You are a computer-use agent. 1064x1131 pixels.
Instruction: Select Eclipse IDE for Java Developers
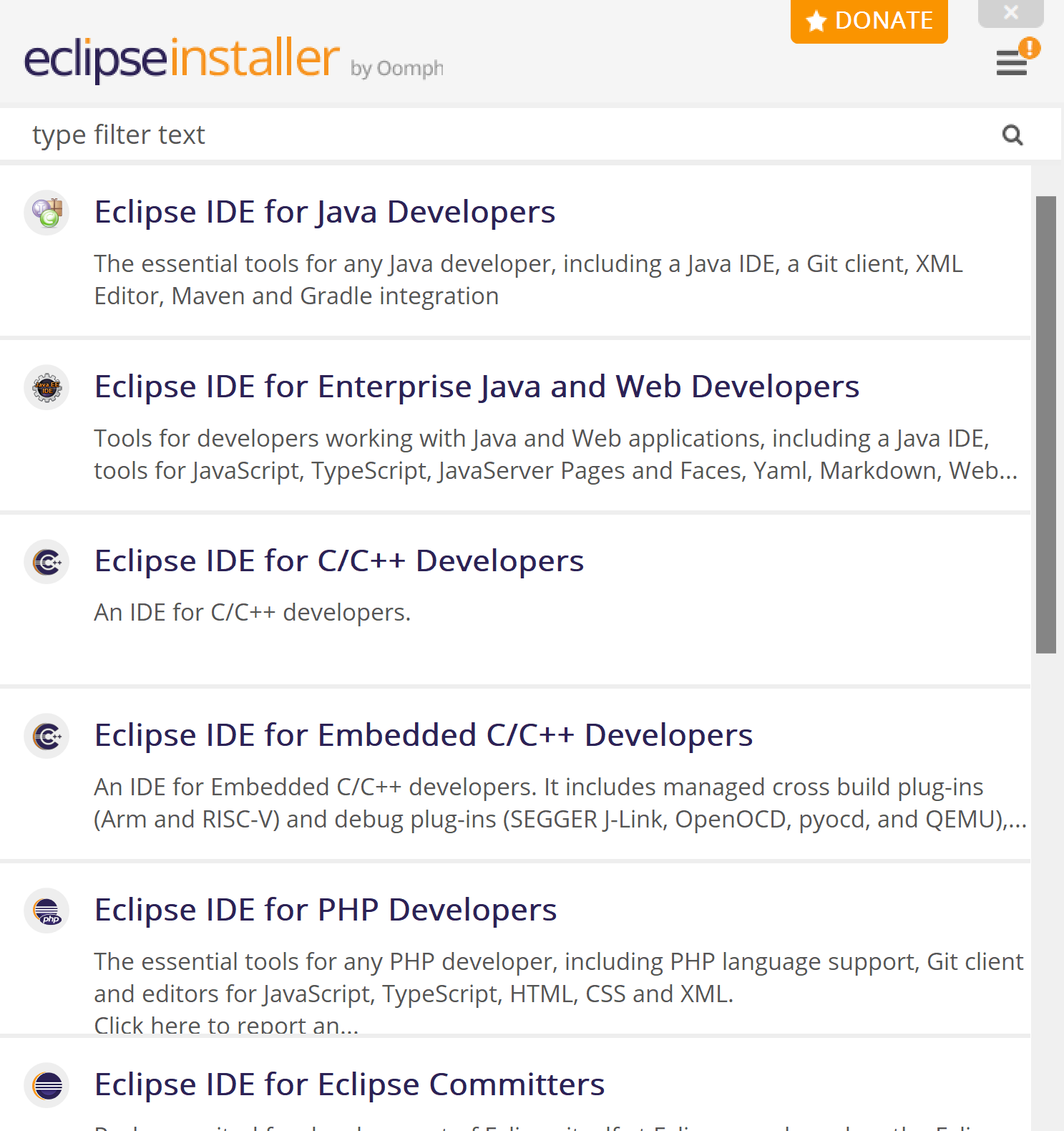point(325,213)
